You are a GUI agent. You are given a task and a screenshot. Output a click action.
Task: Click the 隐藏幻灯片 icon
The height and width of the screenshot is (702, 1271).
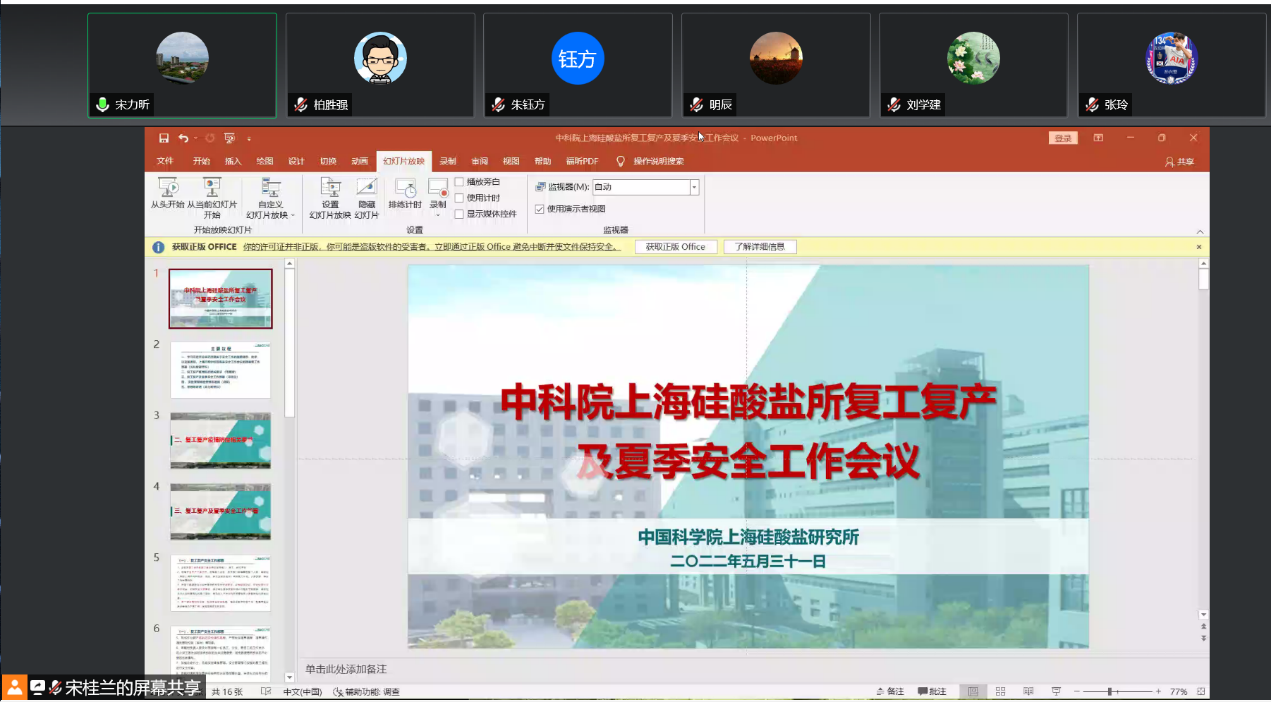point(367,188)
